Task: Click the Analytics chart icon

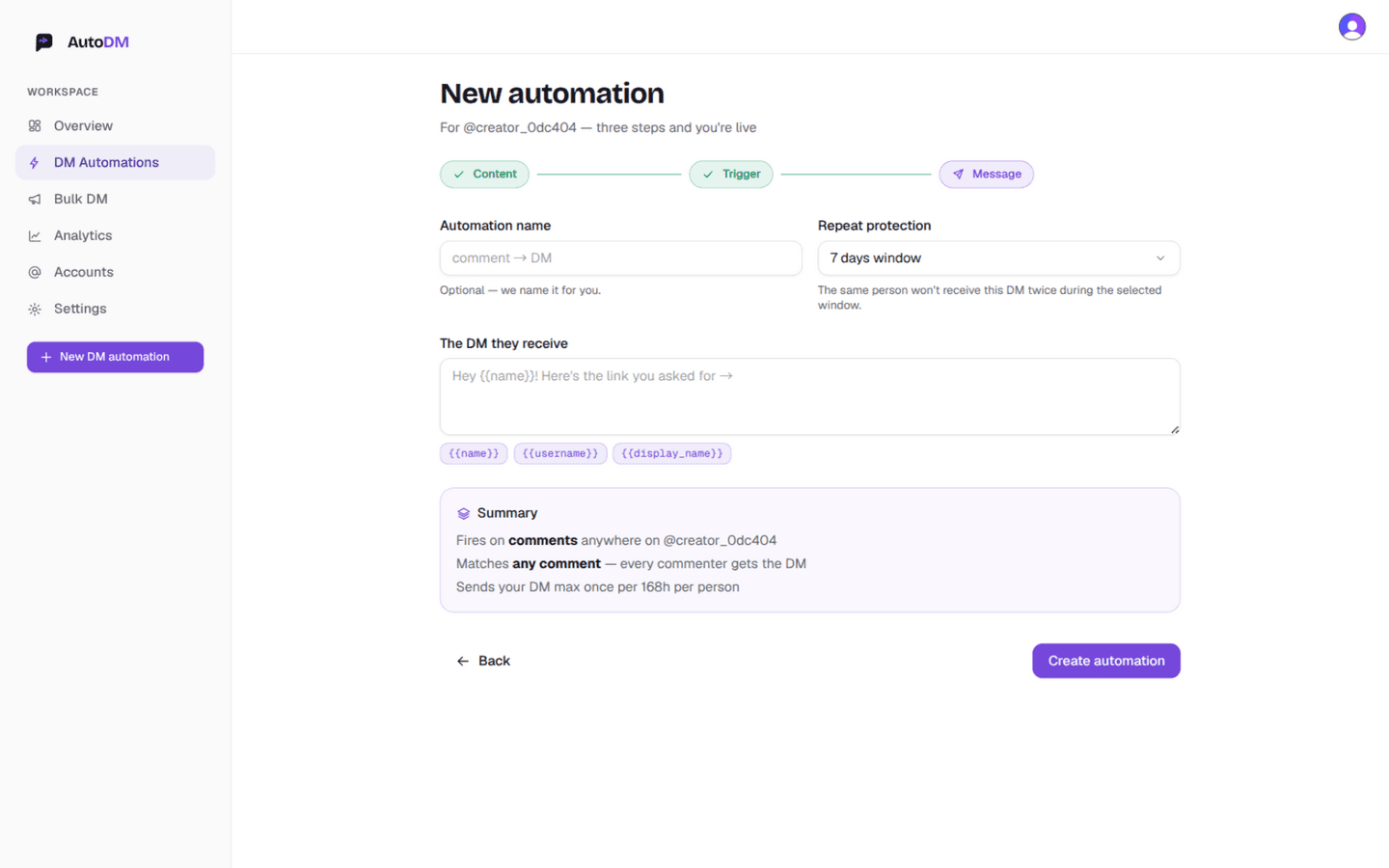Action: (x=35, y=236)
